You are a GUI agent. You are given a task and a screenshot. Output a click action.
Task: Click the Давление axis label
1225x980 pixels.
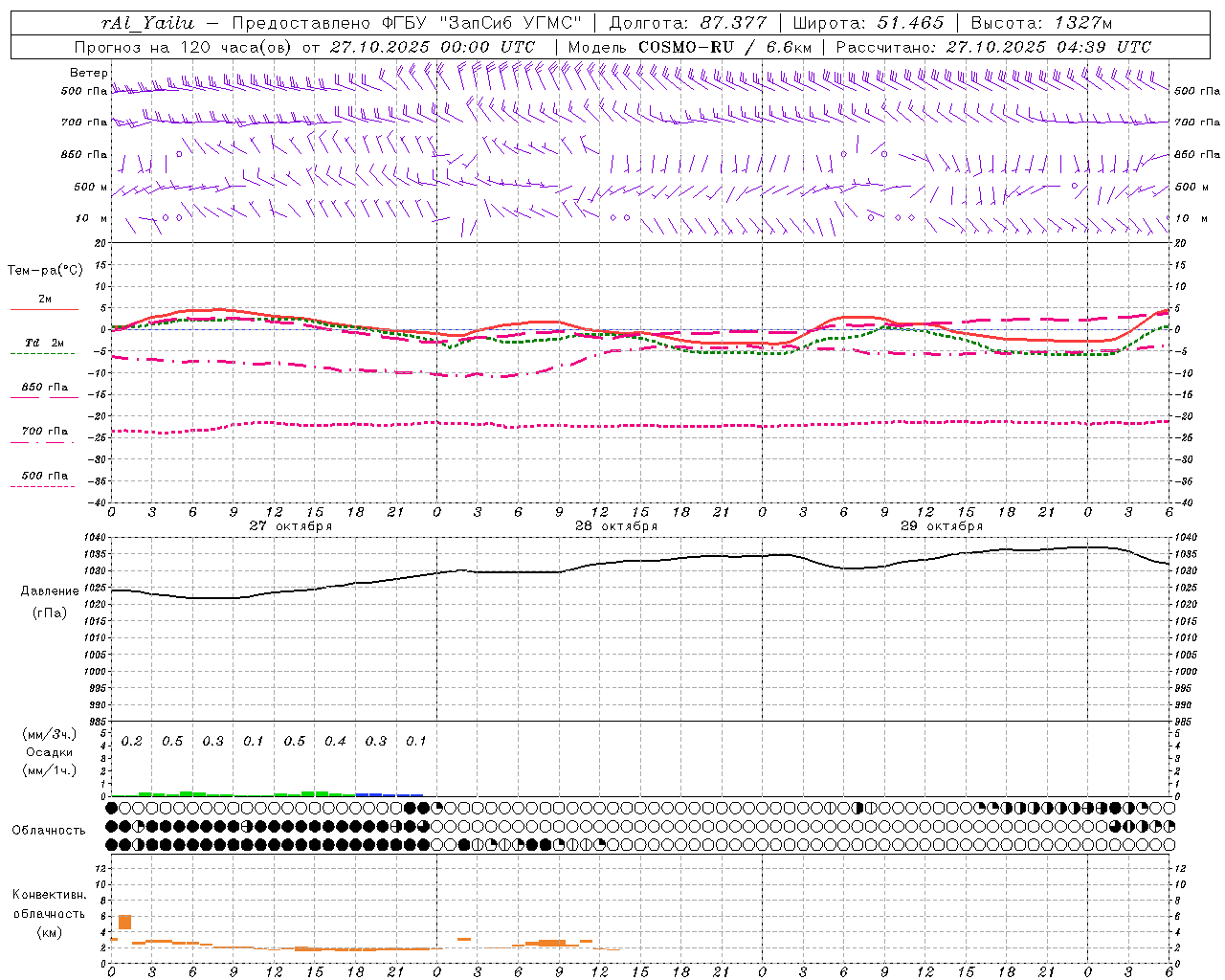(50, 591)
